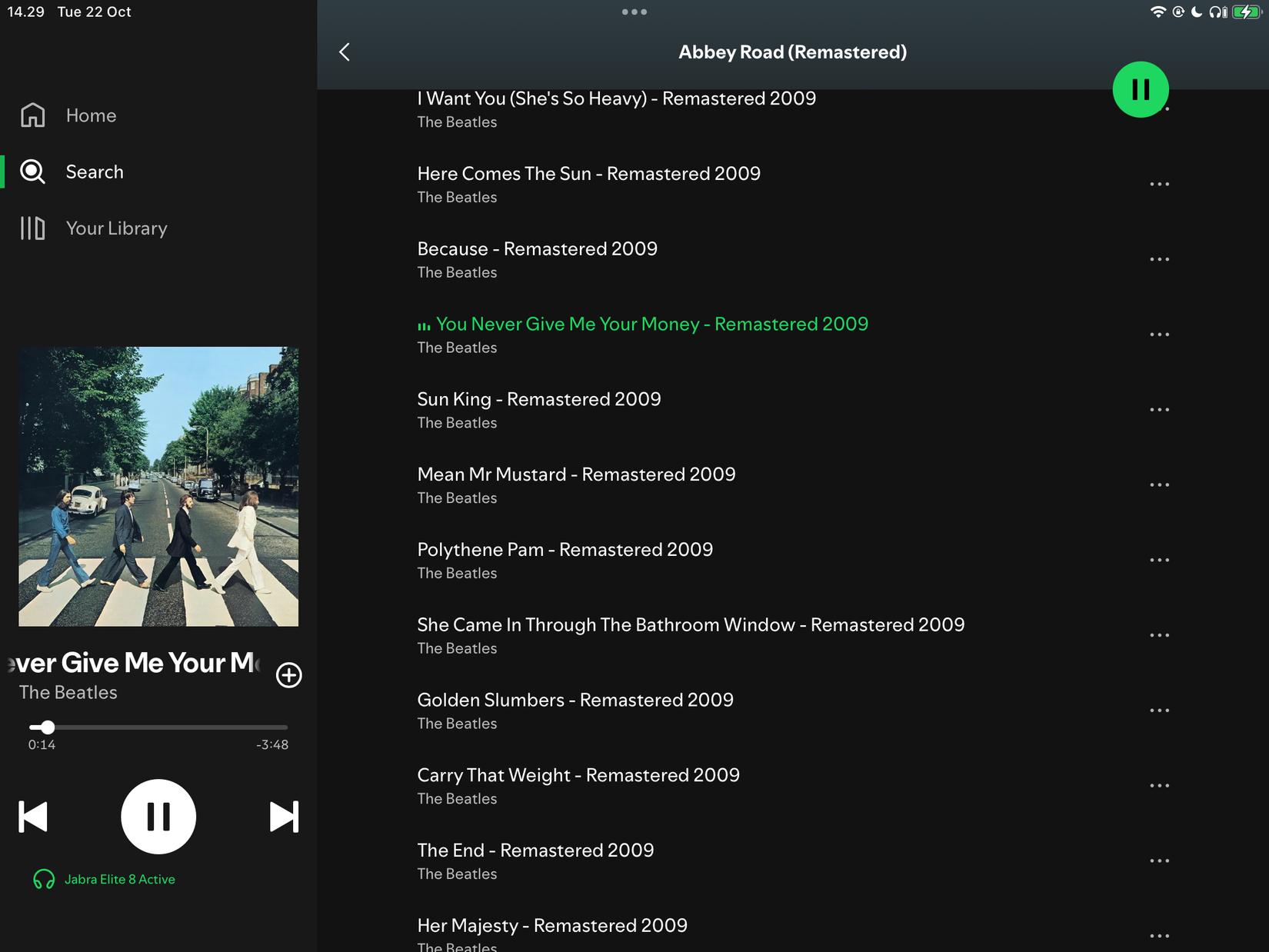Open more options for Mean Mr Mustard
The height and width of the screenshot is (952, 1269).
(x=1160, y=485)
